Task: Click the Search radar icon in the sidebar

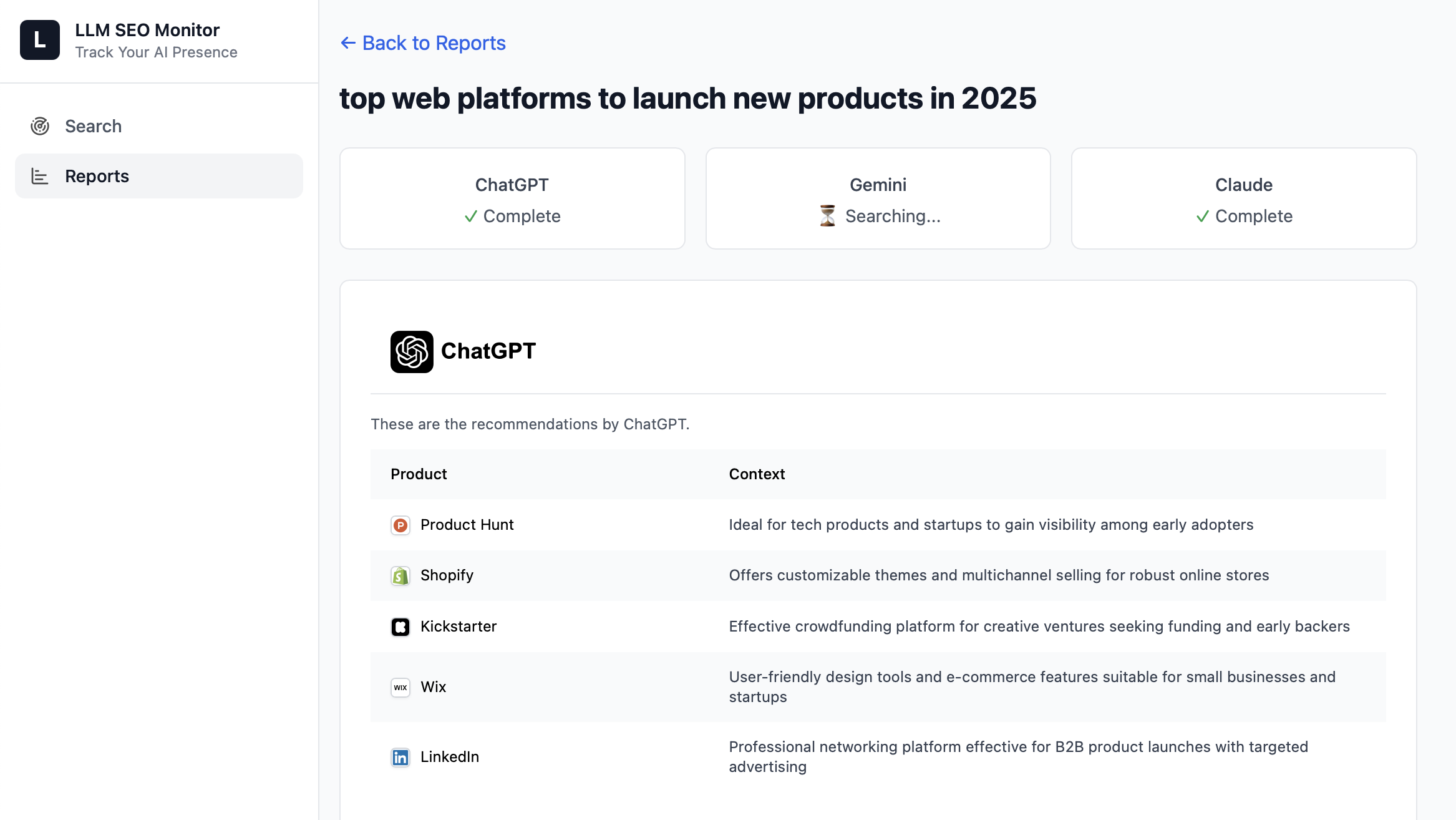Action: tap(40, 126)
